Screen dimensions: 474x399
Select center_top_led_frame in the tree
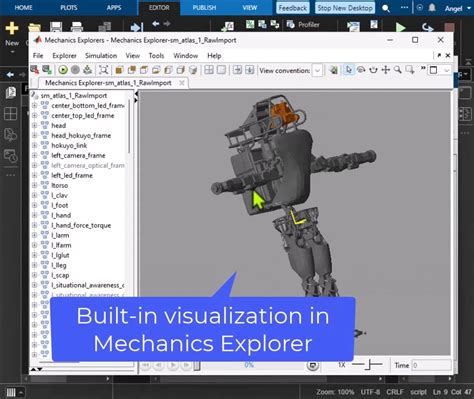click(83, 115)
